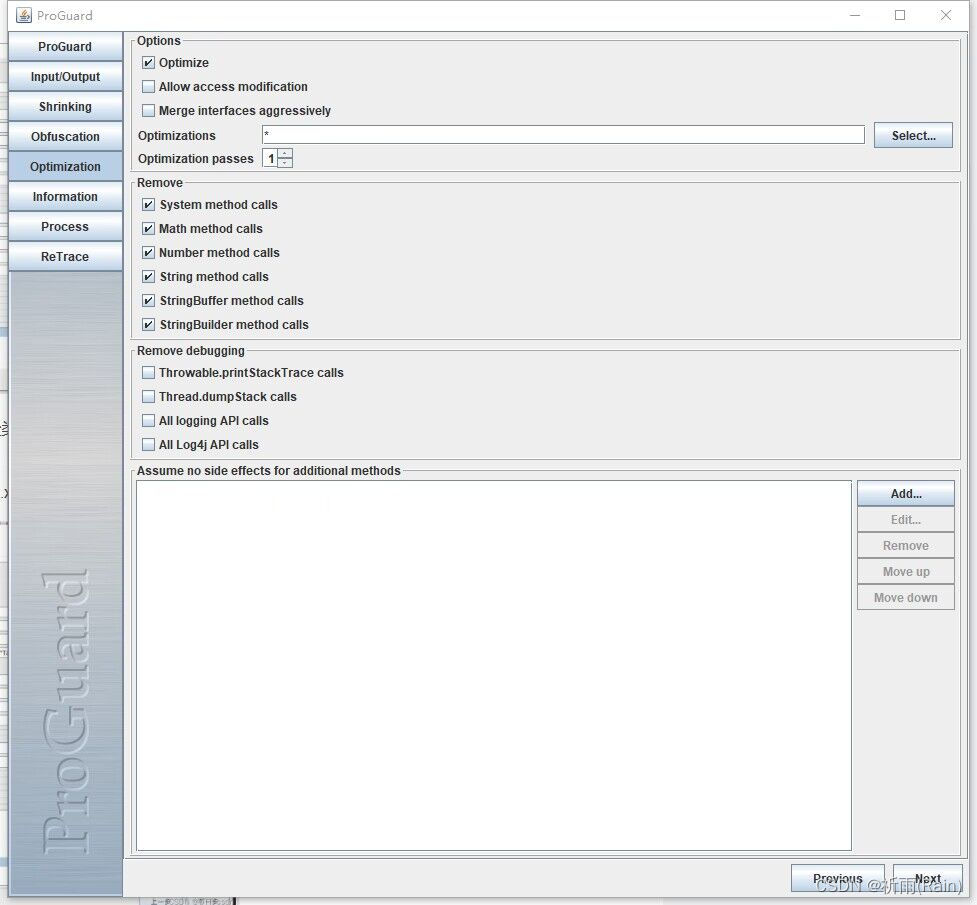The width and height of the screenshot is (977, 905).
Task: Click inside the additional methods list area
Action: click(493, 665)
